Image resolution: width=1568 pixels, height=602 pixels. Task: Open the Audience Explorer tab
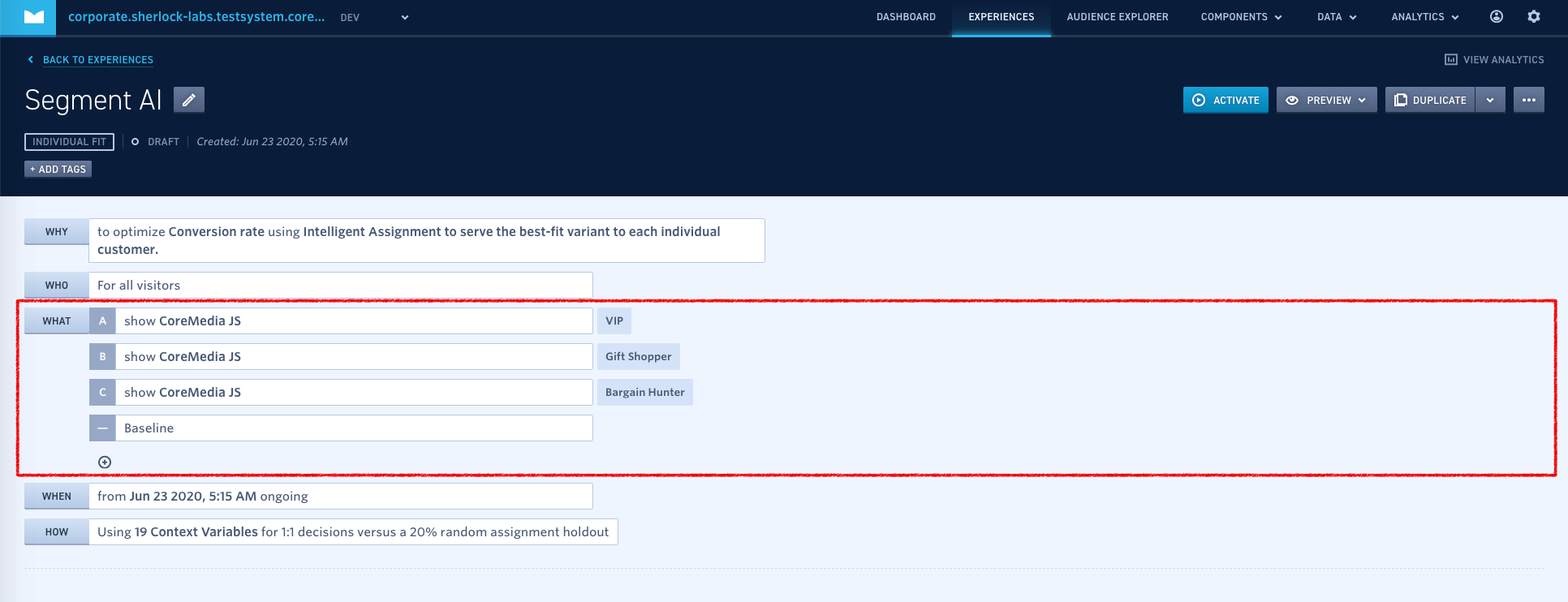coord(1118,17)
